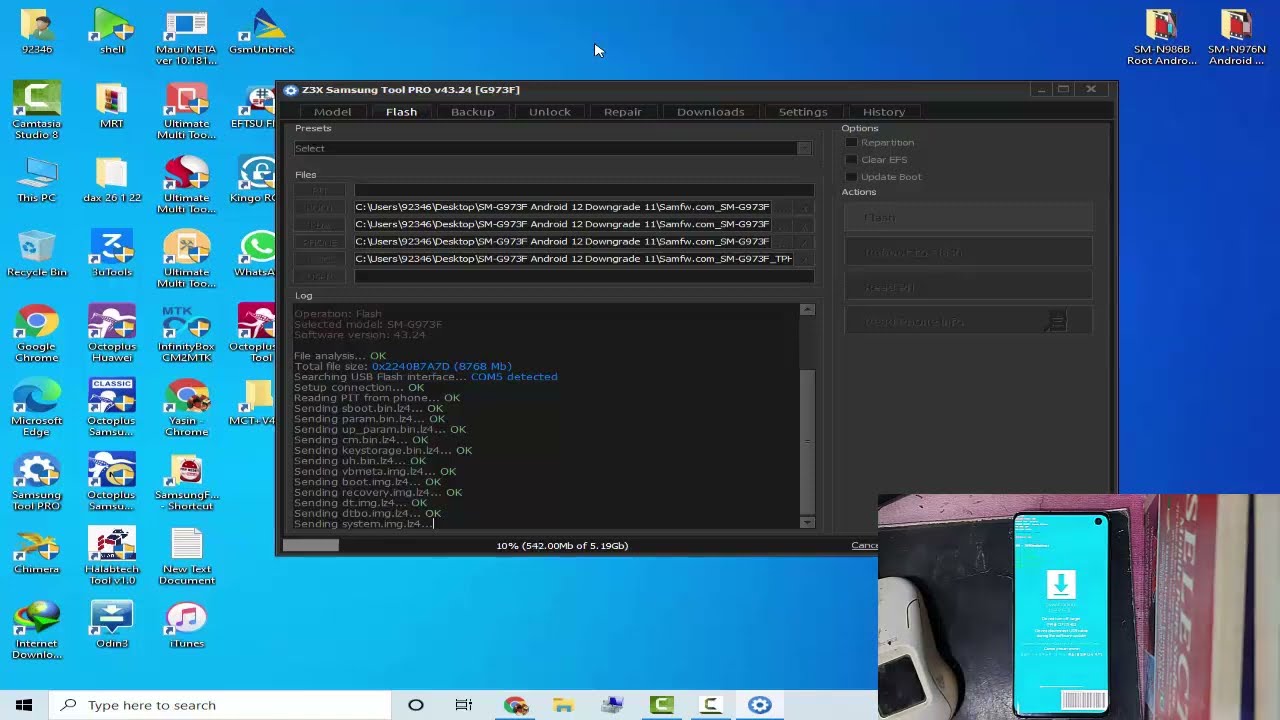Screen dimensions: 1280x720
Task: Launch Internet Download Manager desktop icon
Action: pos(37,630)
